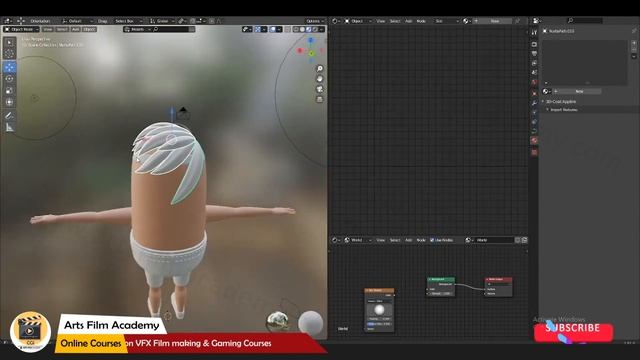640x360 pixels.
Task: Switch viewport to Wireframe shading
Action: coord(296,29)
